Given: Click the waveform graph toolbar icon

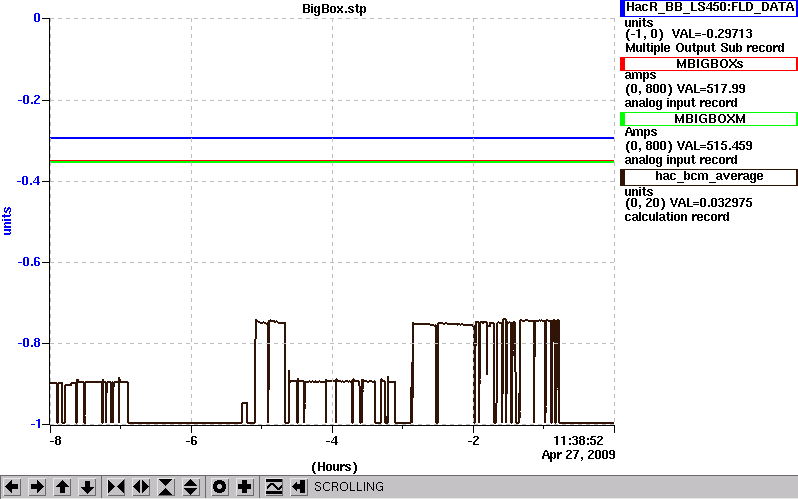Looking at the screenshot, I should click(274, 487).
